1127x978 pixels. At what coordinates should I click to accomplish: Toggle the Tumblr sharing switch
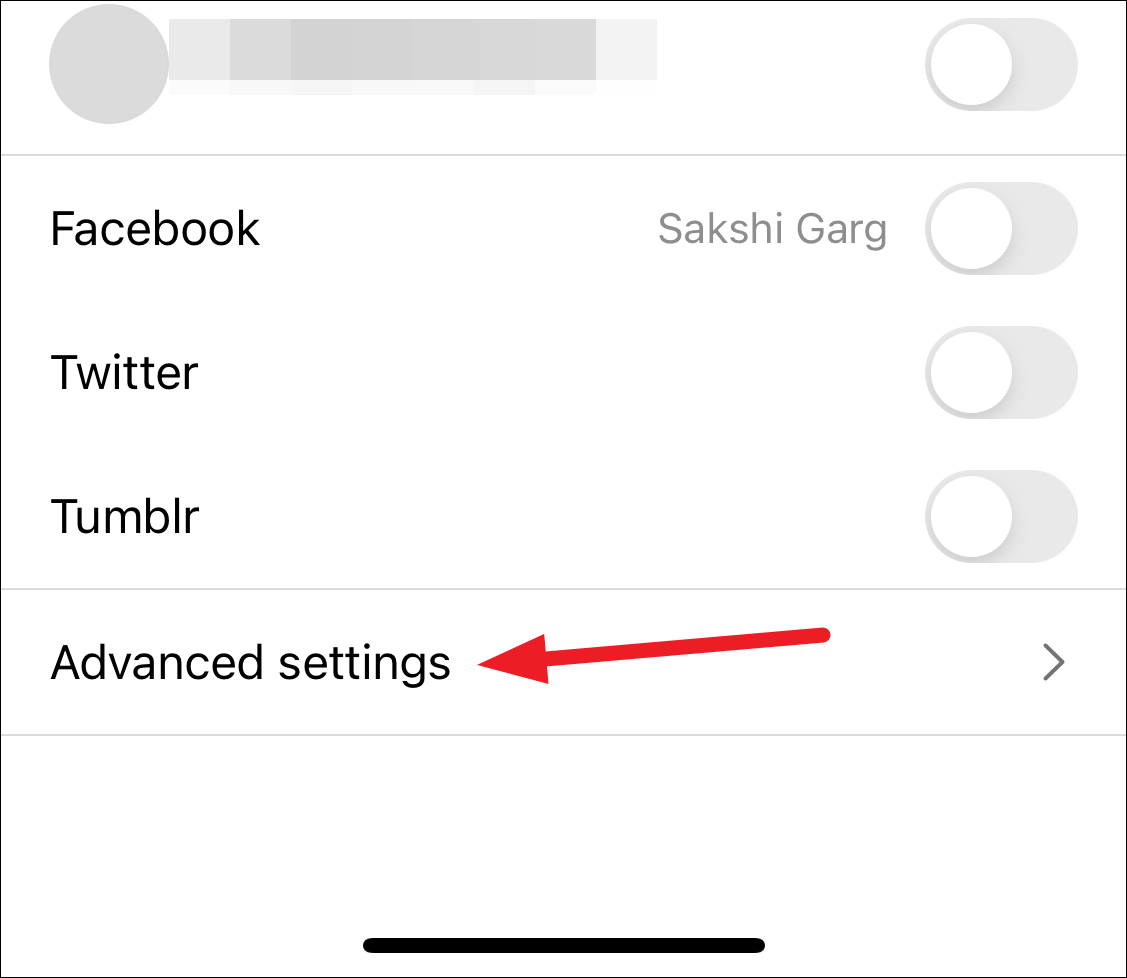point(1001,516)
